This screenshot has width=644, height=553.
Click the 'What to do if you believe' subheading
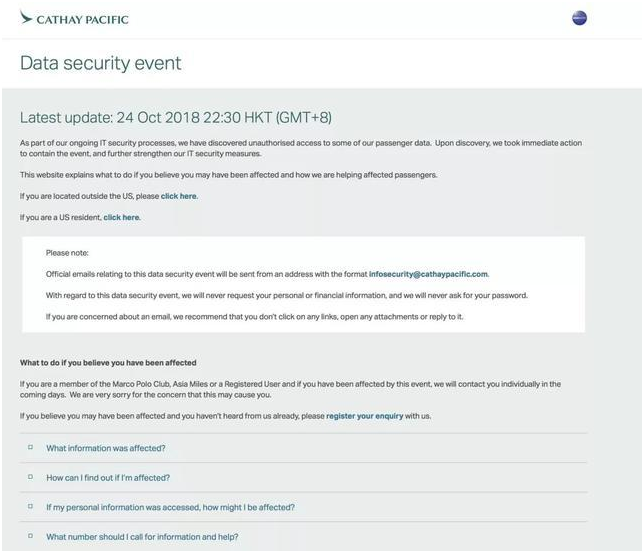[108, 362]
